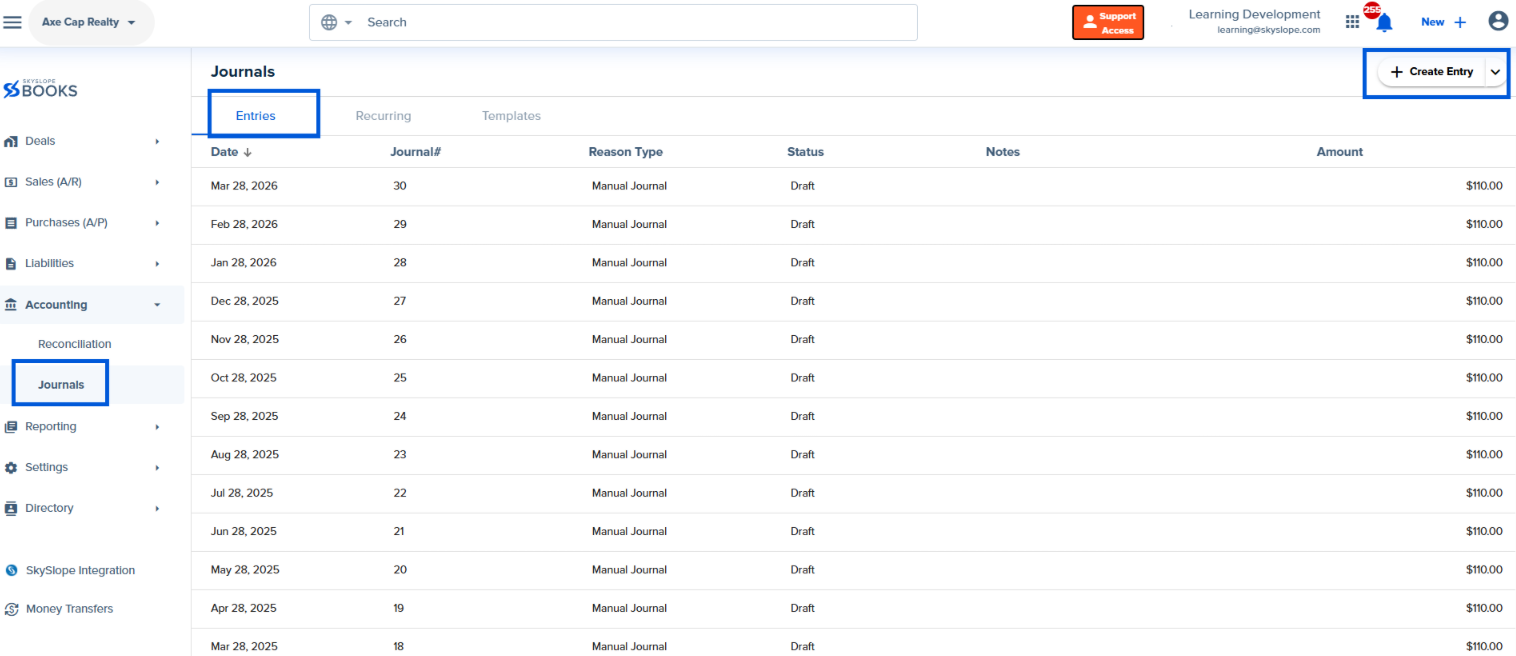Click the Reason Type column header
The height and width of the screenshot is (656, 1516).
pyautogui.click(x=625, y=152)
